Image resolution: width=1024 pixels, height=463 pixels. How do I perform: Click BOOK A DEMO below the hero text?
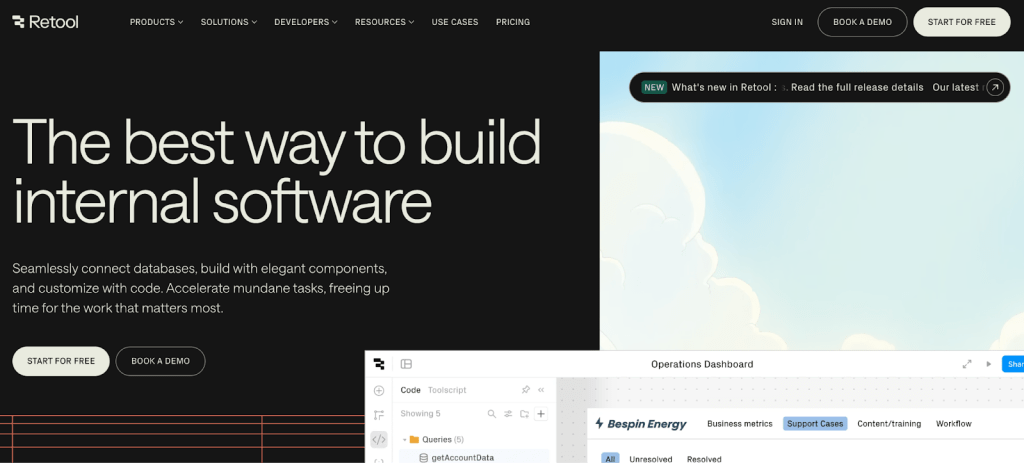pyautogui.click(x=161, y=361)
